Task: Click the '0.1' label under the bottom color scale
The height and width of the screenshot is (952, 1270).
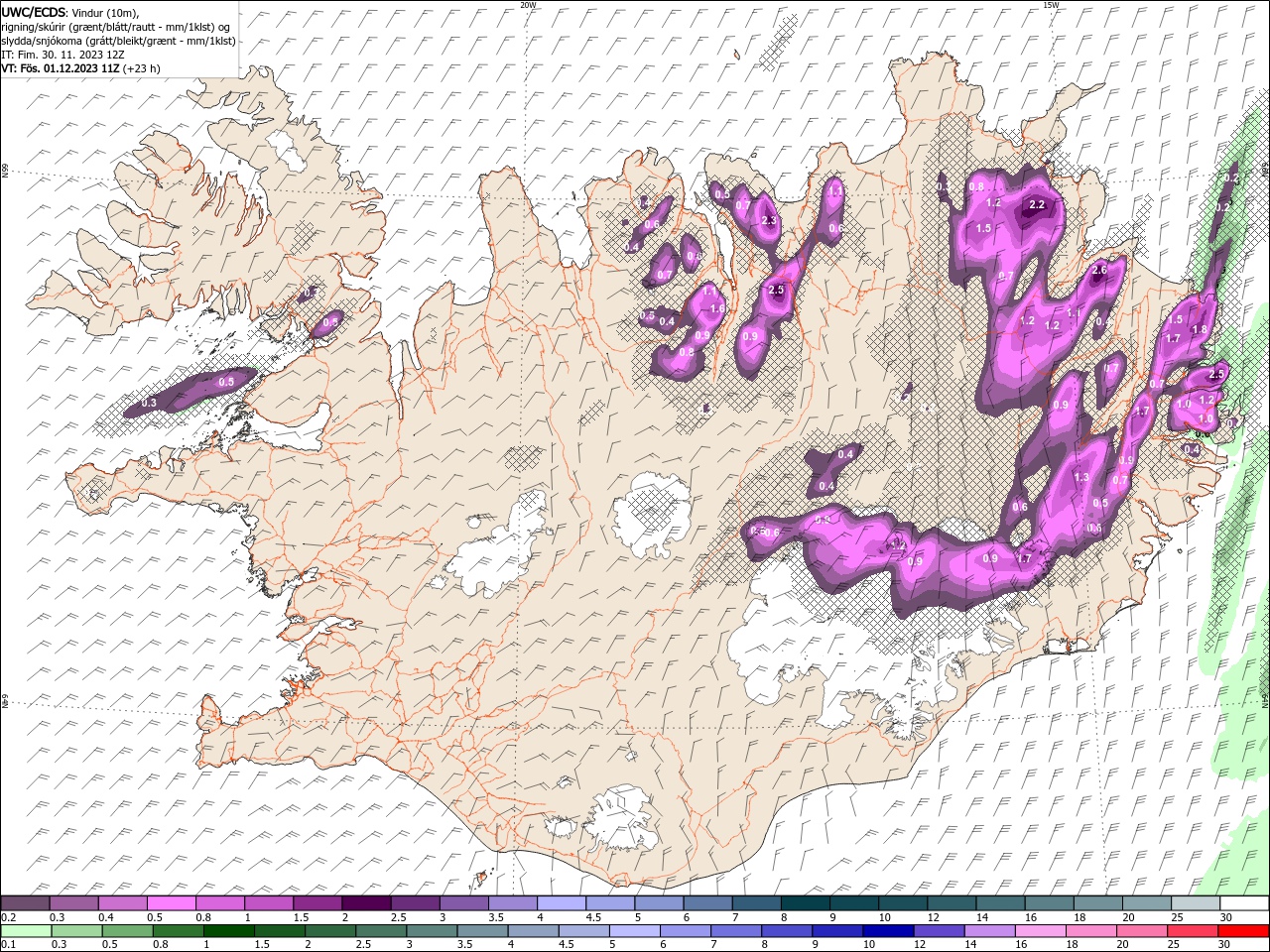Action: [8, 944]
